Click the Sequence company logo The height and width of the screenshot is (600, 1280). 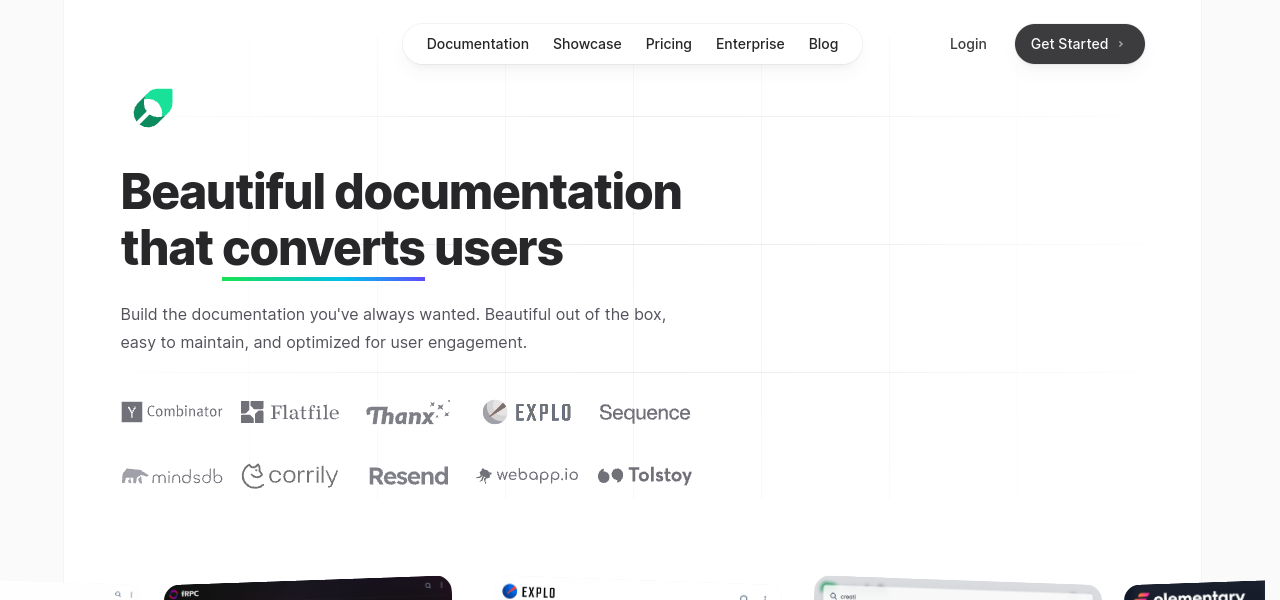(644, 412)
